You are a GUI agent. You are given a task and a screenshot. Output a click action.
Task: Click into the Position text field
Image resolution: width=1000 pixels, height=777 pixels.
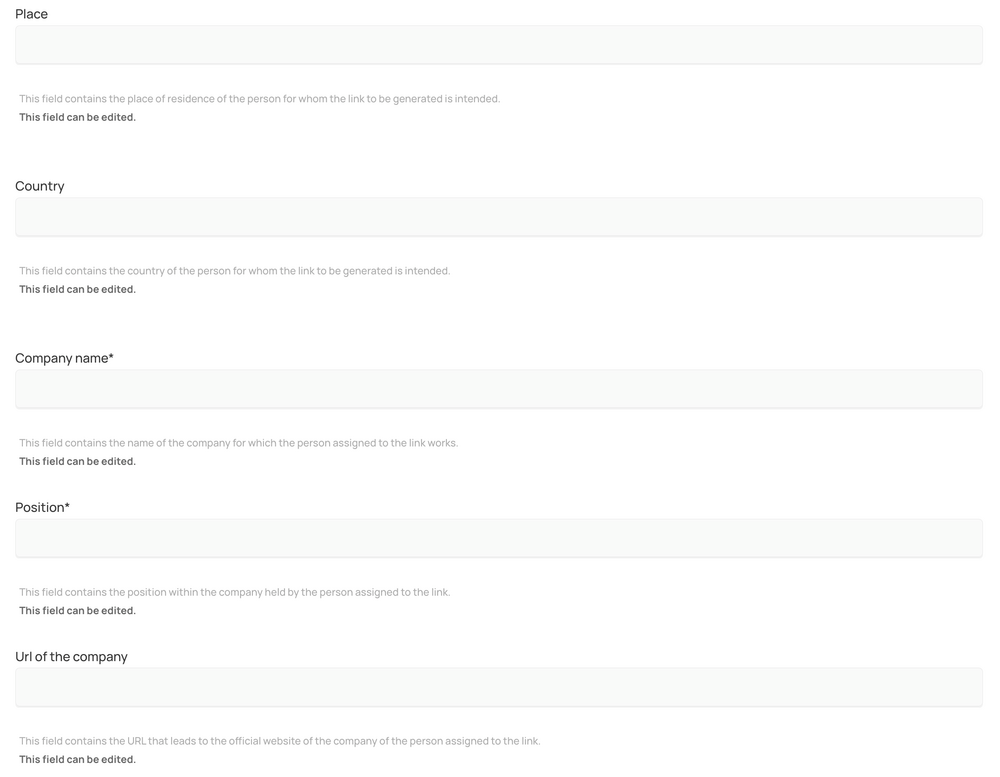pos(498,538)
